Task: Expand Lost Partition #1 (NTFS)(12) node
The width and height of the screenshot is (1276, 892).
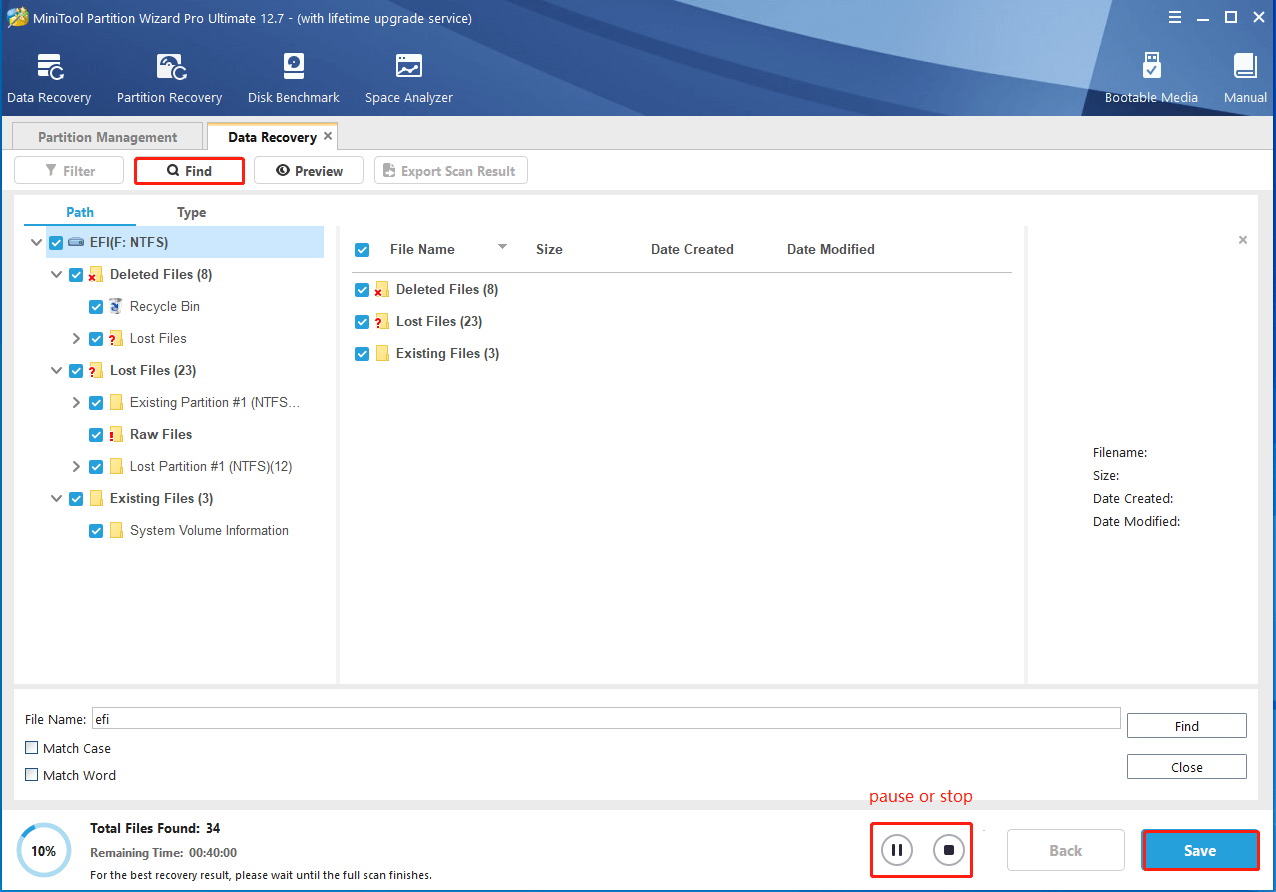Action: [x=76, y=466]
